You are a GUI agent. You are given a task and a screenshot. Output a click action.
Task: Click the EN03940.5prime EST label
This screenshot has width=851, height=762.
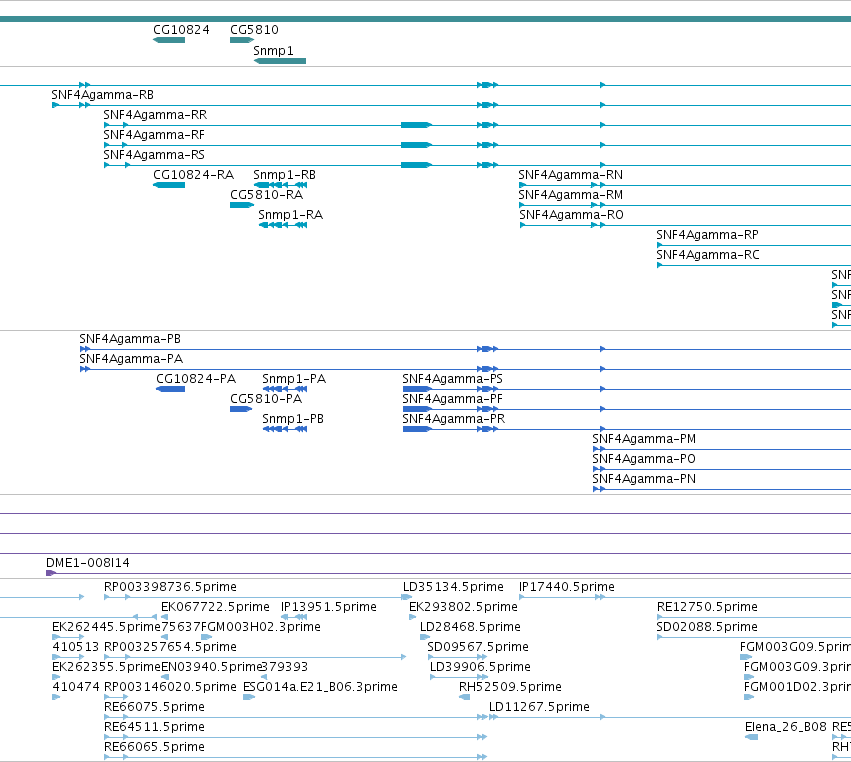pos(212,667)
